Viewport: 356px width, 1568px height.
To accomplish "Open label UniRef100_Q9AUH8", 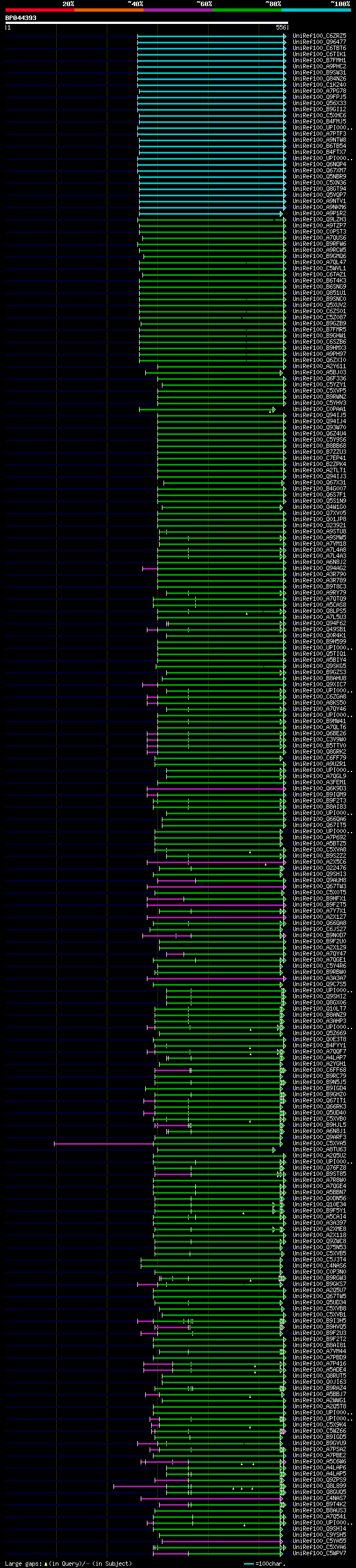I will click(x=319, y=881).
